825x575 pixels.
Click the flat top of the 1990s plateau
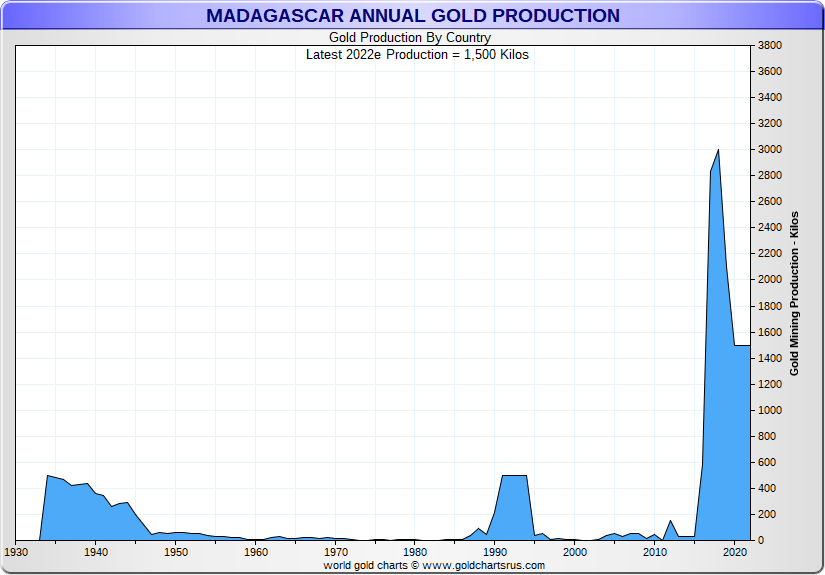(514, 476)
